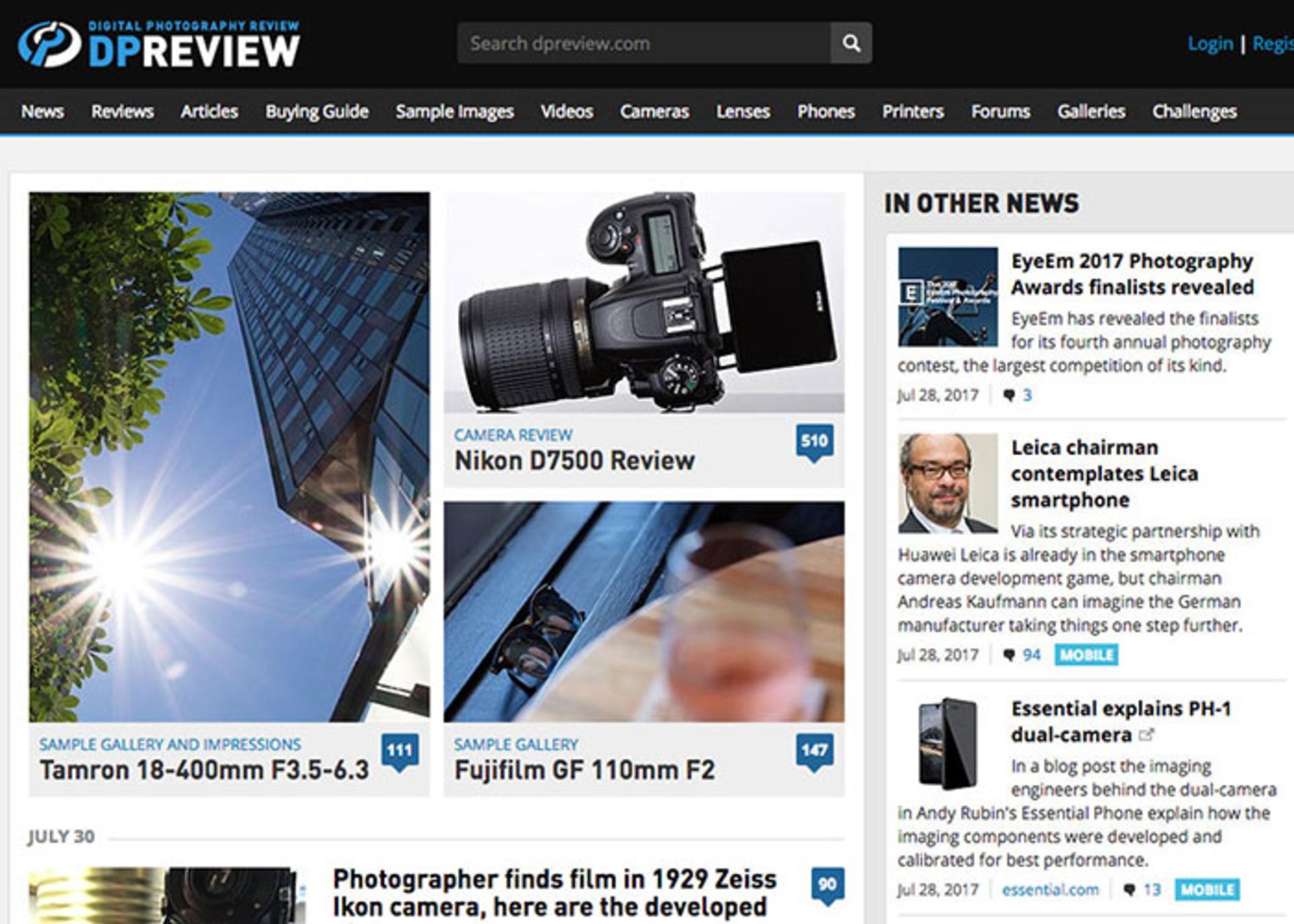This screenshot has width=1294, height=924.
Task: Click the external link icon beside the Essential PH-1 title
Action: click(x=1145, y=735)
